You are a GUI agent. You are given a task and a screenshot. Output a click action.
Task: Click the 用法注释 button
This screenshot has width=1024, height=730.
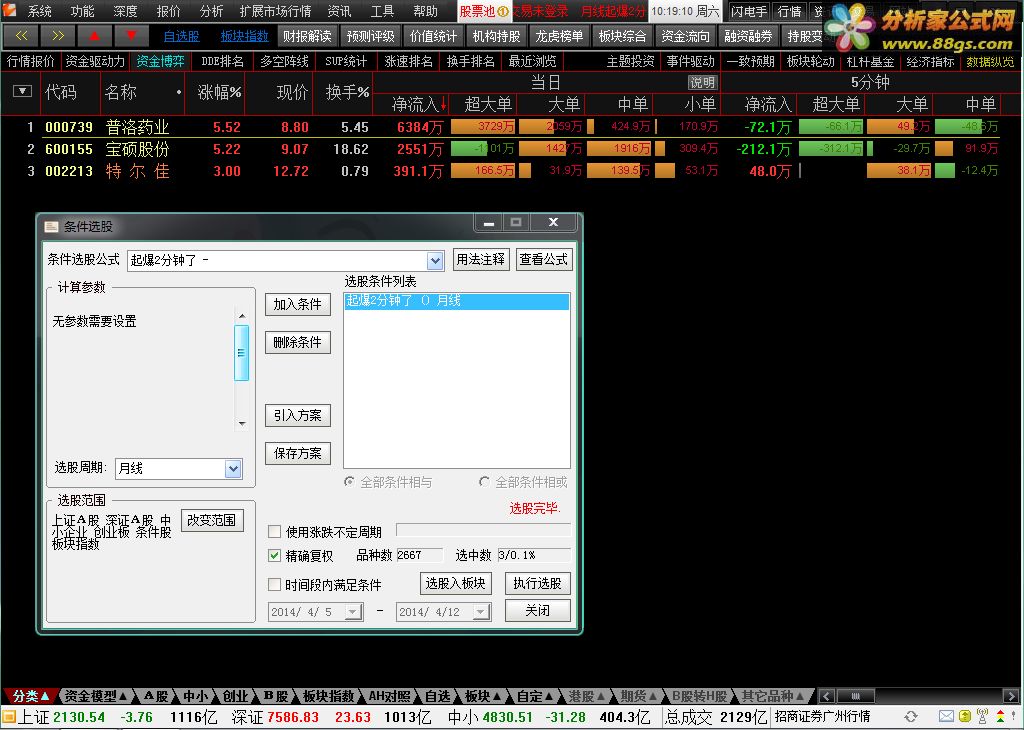tap(481, 260)
